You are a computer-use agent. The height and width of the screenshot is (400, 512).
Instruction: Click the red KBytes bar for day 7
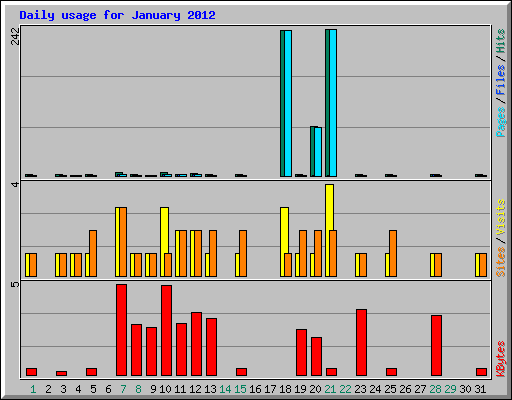coord(121,330)
